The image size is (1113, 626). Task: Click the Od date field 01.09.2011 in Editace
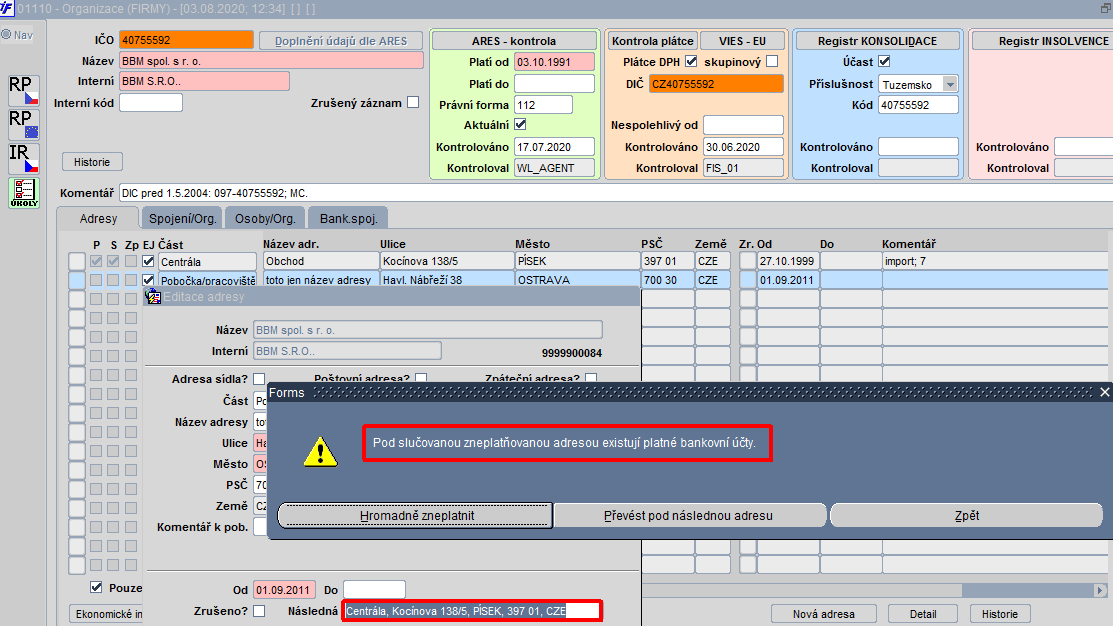pos(285,590)
